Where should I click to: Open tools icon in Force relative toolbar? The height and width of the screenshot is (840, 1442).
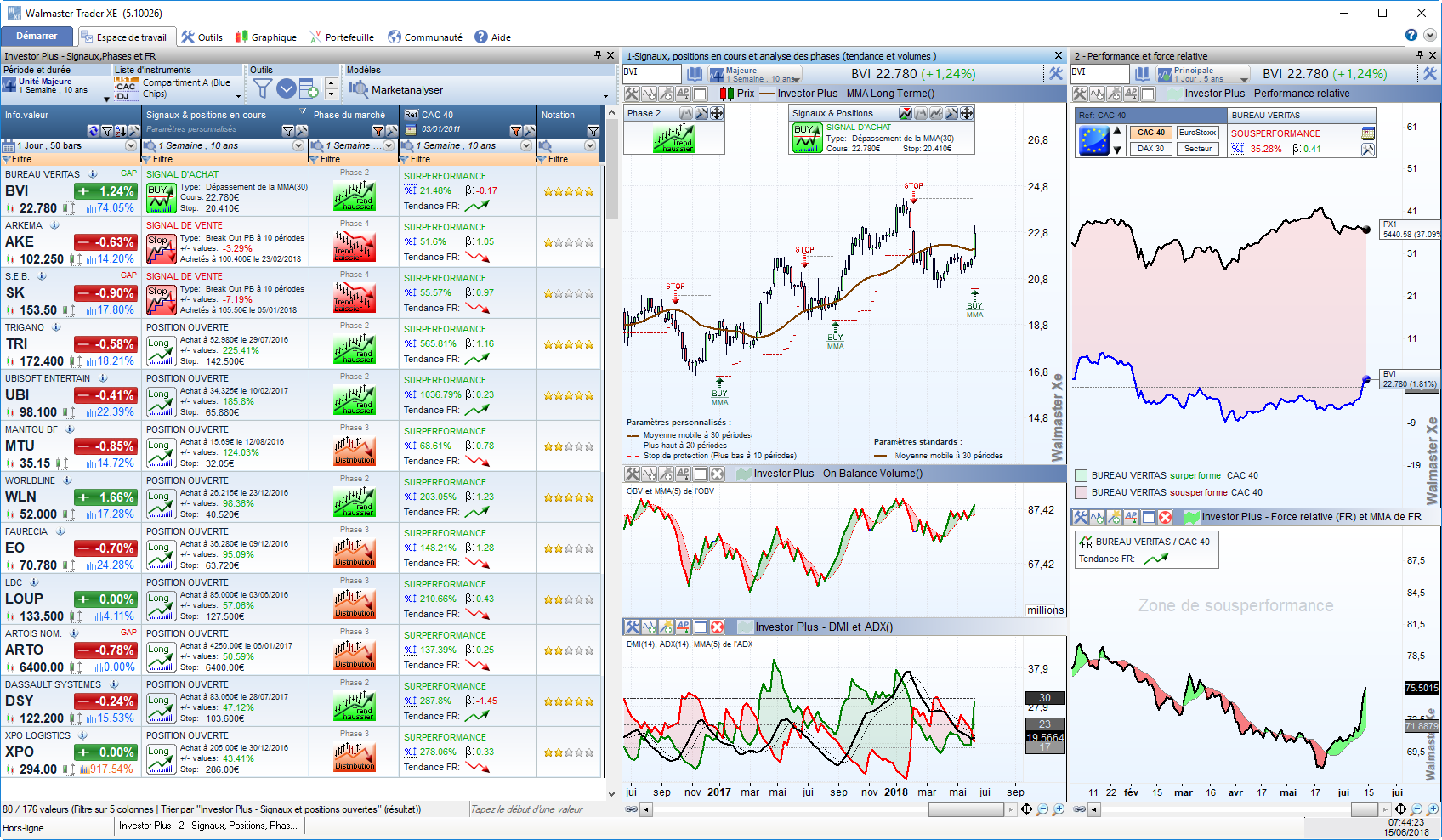coord(1080,517)
